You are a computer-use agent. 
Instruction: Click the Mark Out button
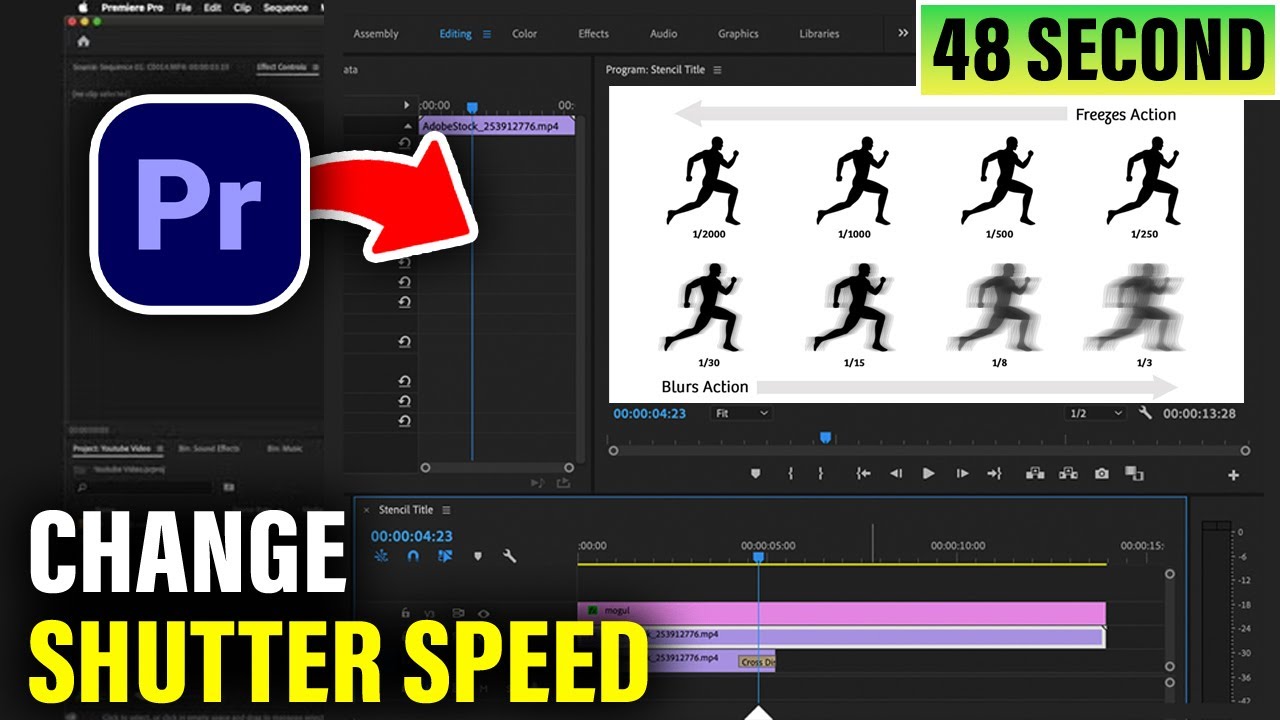tap(821, 474)
